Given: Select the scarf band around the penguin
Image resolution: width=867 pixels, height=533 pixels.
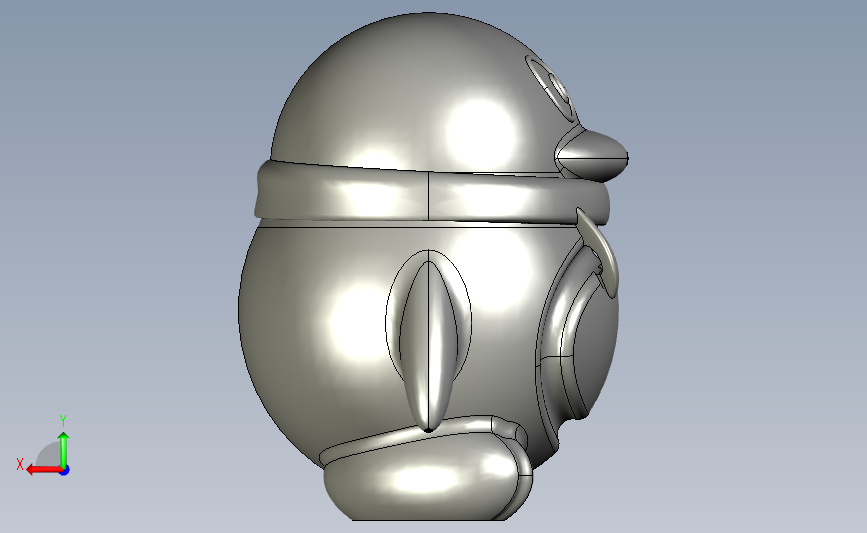Looking at the screenshot, I should tap(431, 192).
